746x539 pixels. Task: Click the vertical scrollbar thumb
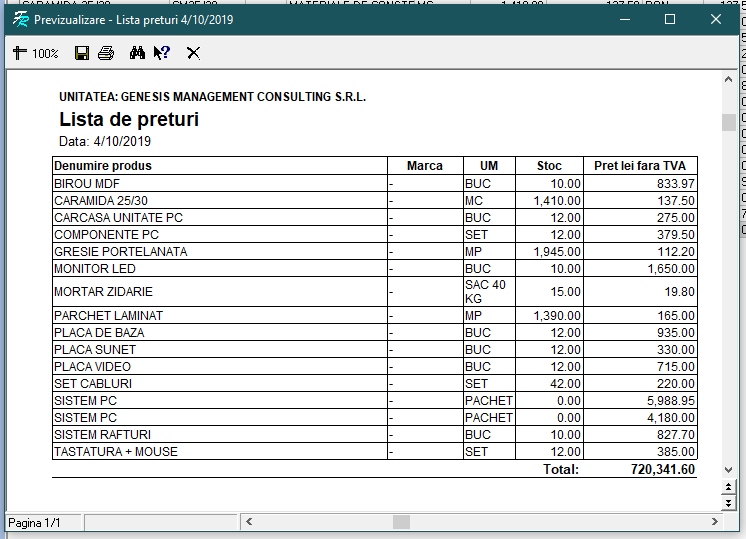point(728,123)
